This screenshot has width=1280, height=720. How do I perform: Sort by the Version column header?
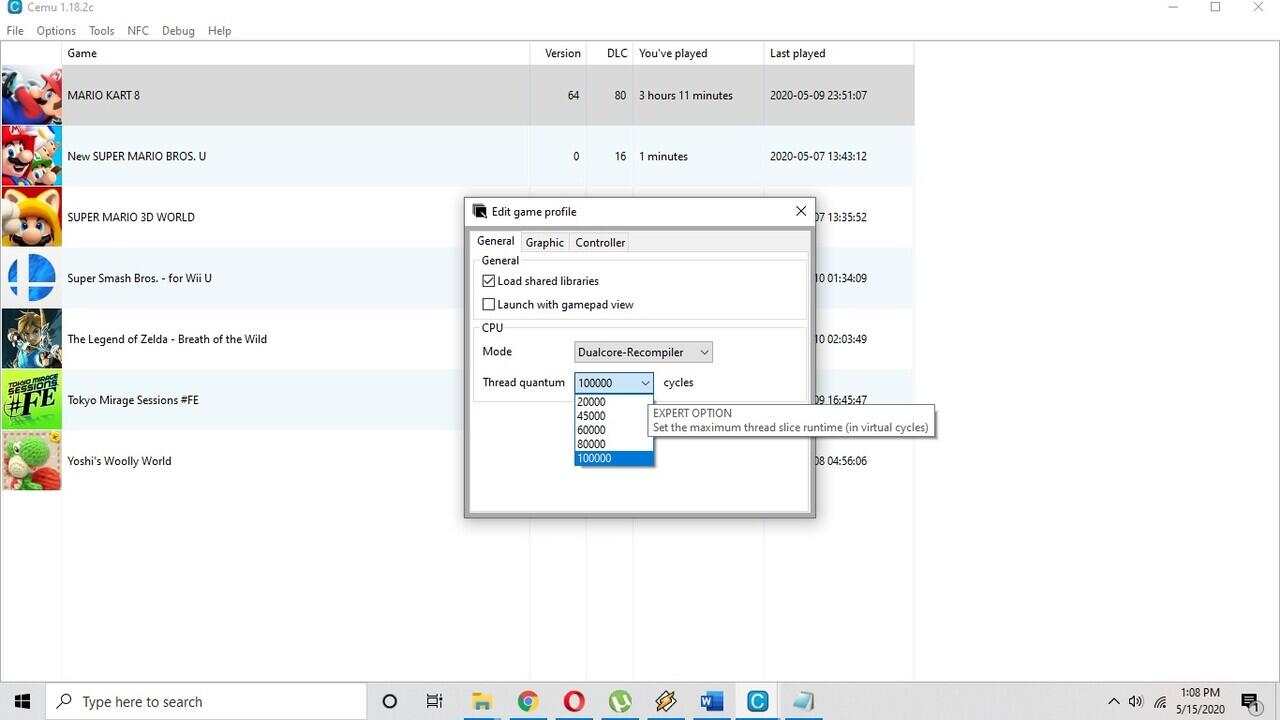click(x=558, y=53)
